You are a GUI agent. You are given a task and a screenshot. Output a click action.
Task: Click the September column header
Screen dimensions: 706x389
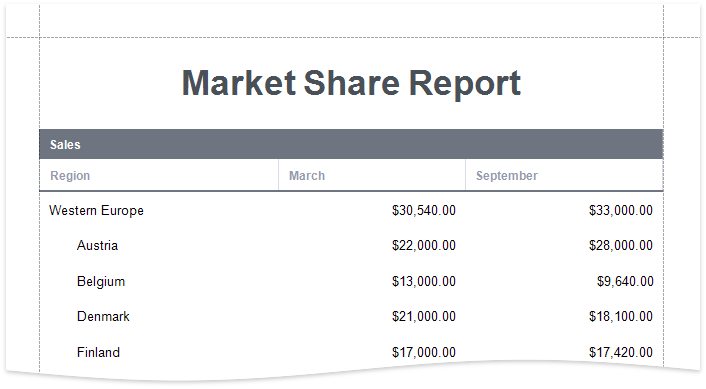tap(507, 176)
